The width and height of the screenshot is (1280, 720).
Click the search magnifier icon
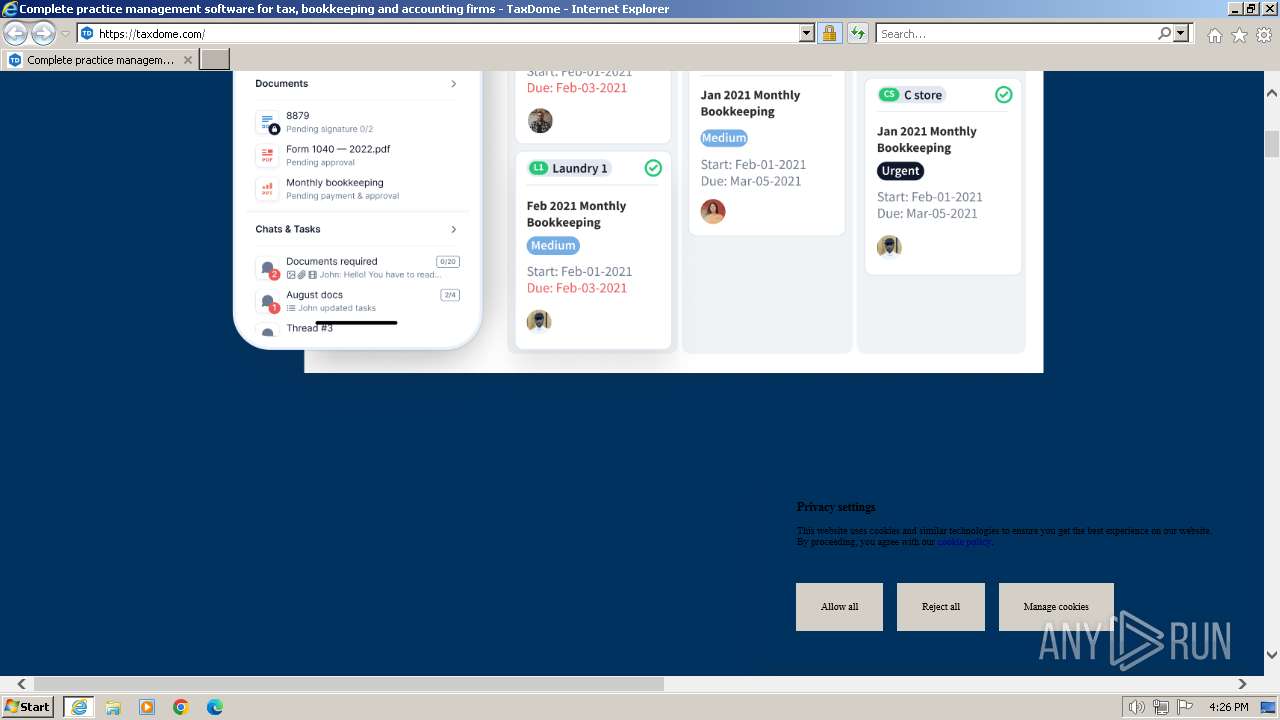[x=1164, y=34]
